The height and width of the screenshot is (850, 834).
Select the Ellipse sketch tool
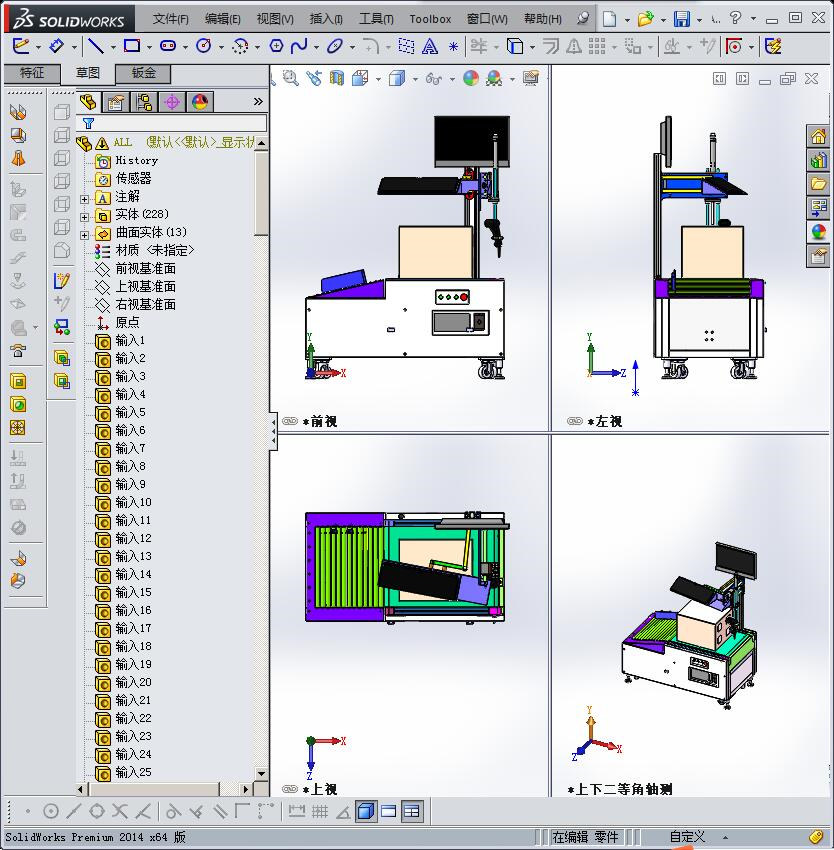coord(332,45)
